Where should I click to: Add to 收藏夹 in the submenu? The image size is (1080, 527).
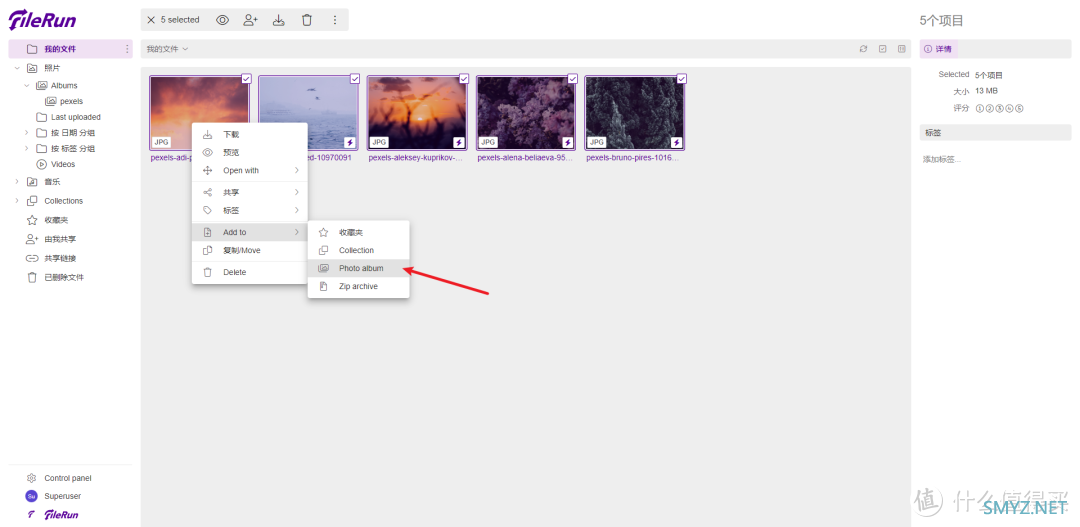(358, 232)
